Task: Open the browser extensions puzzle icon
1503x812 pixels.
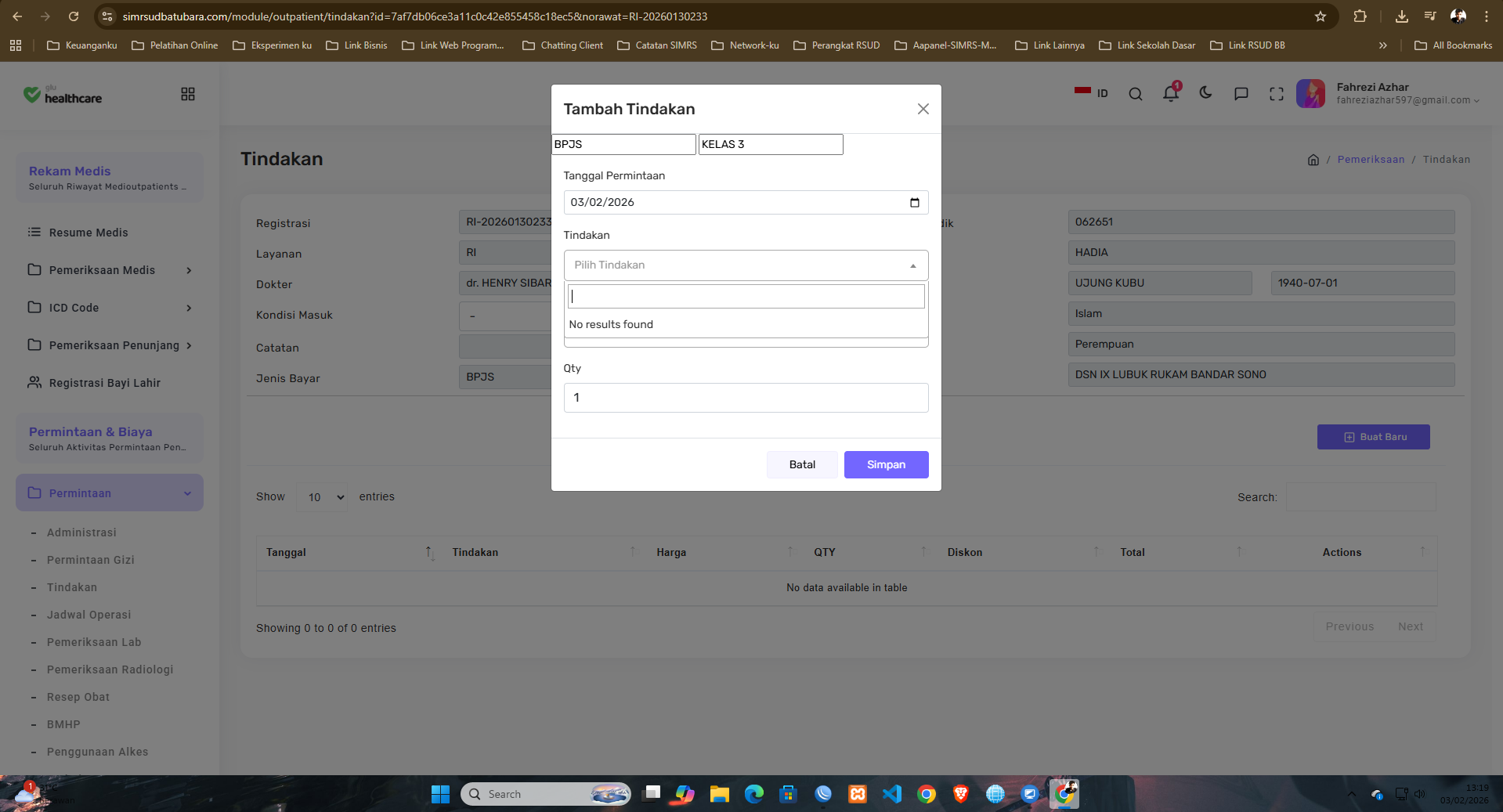Action: (x=1360, y=16)
